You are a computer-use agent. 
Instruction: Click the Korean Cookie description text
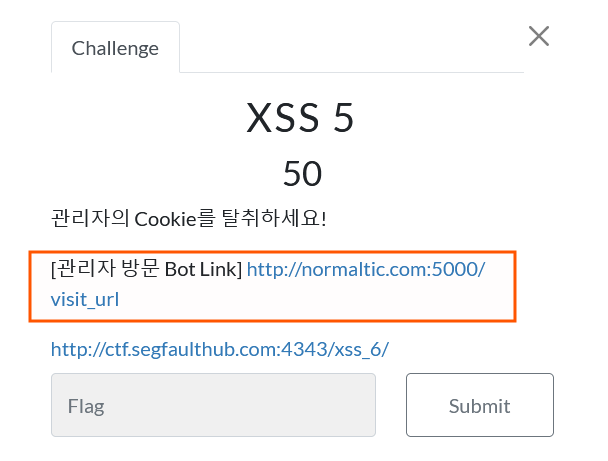189,218
